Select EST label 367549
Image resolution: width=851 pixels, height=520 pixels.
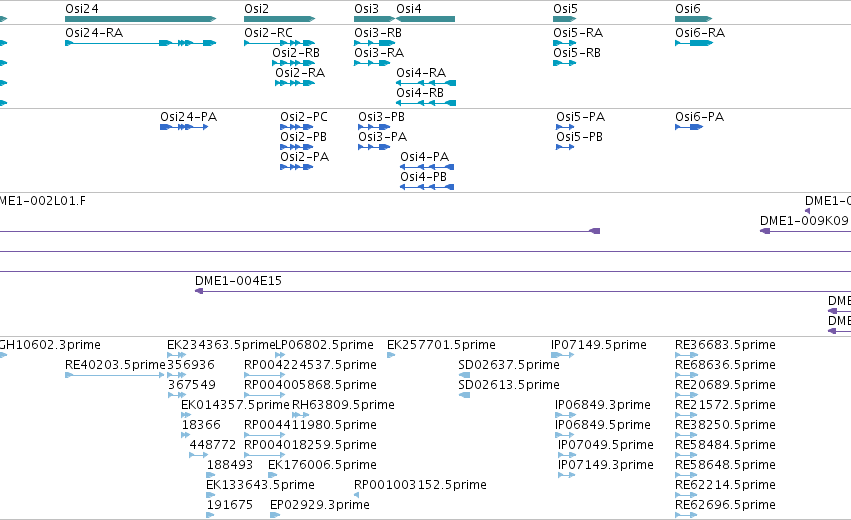pyautogui.click(x=192, y=385)
